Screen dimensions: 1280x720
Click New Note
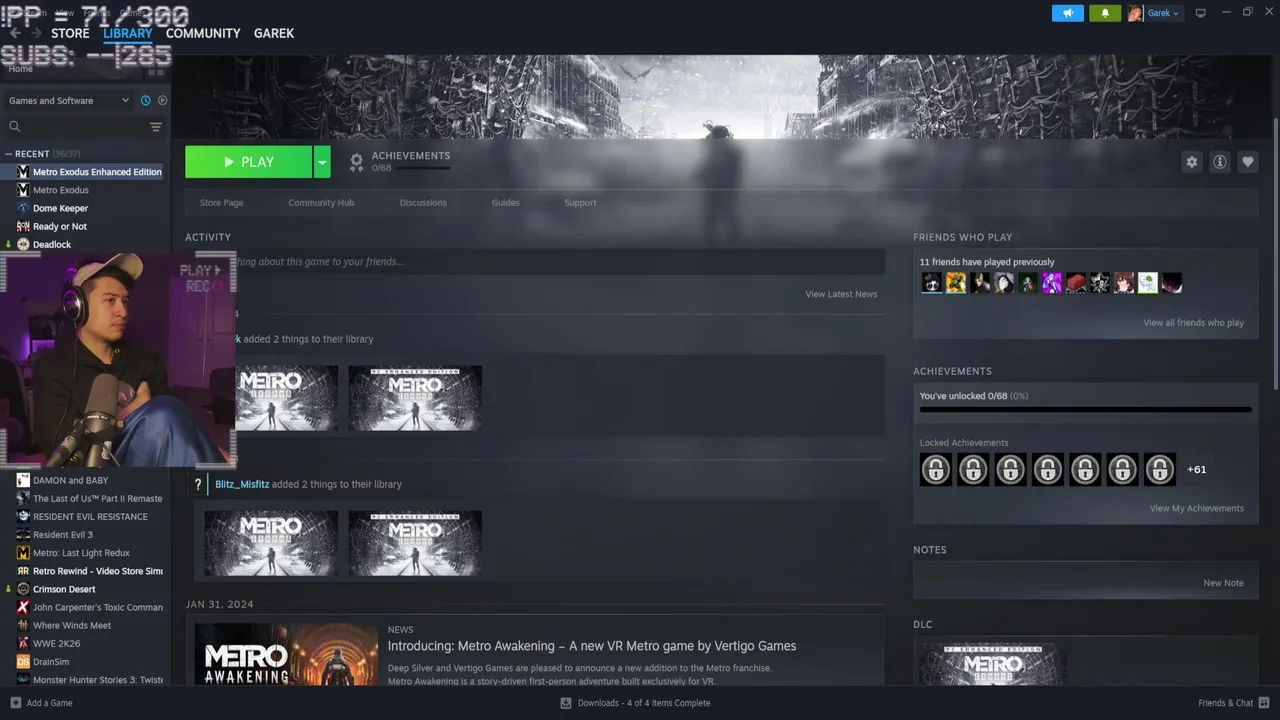[1223, 583]
